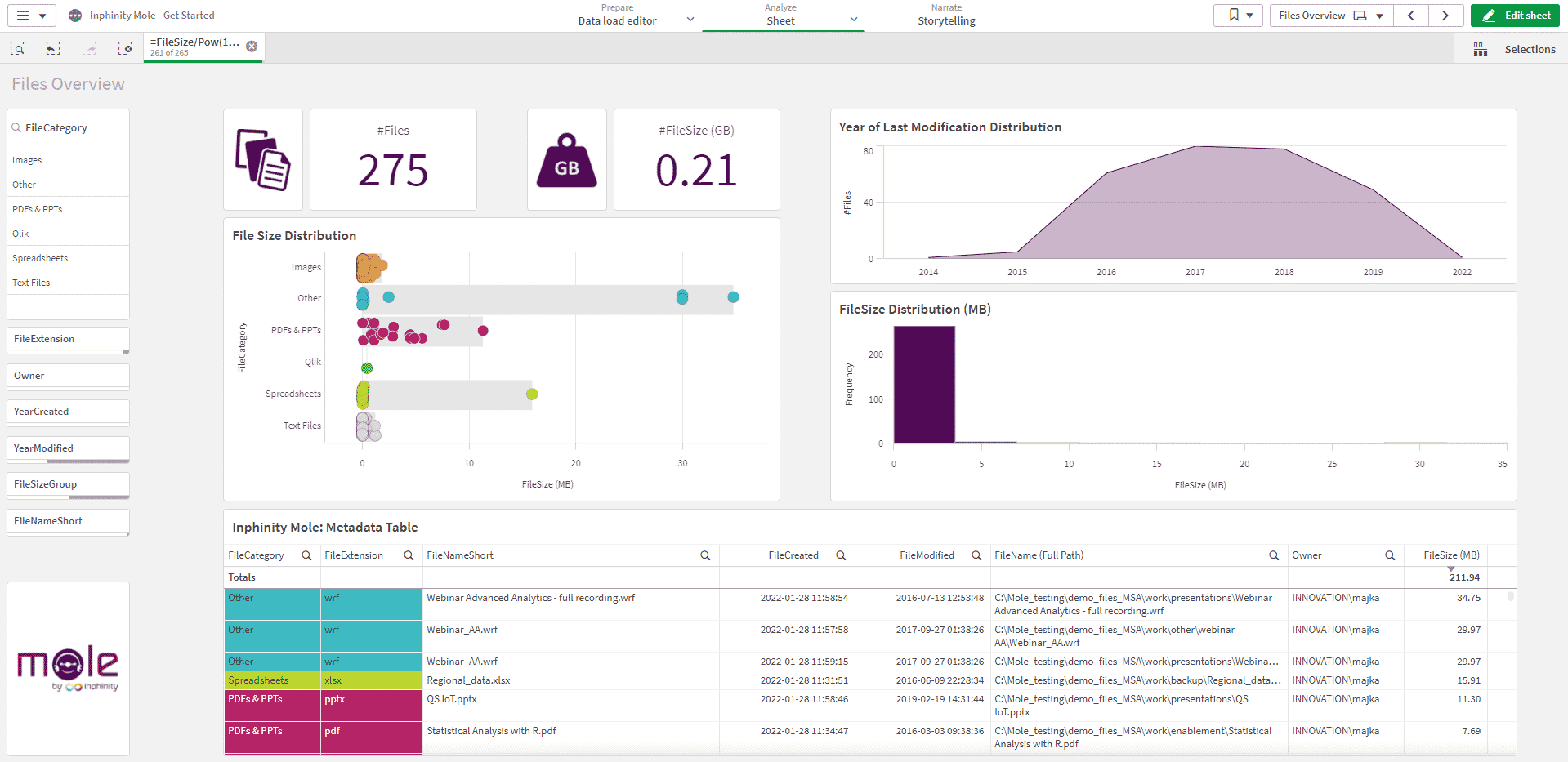Switch to Analyze Sheet tab
Viewport: 1568px width, 762px height.
tap(780, 16)
